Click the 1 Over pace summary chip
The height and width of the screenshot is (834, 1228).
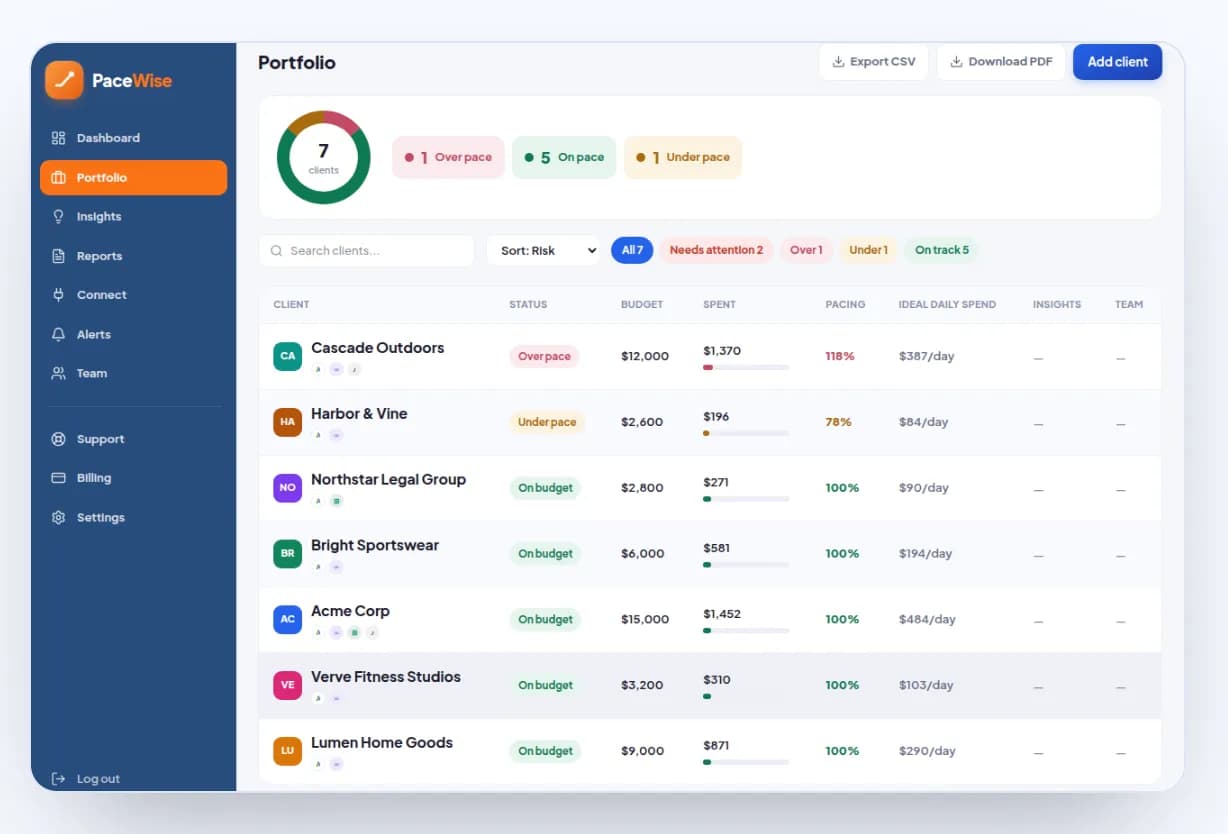pos(448,157)
